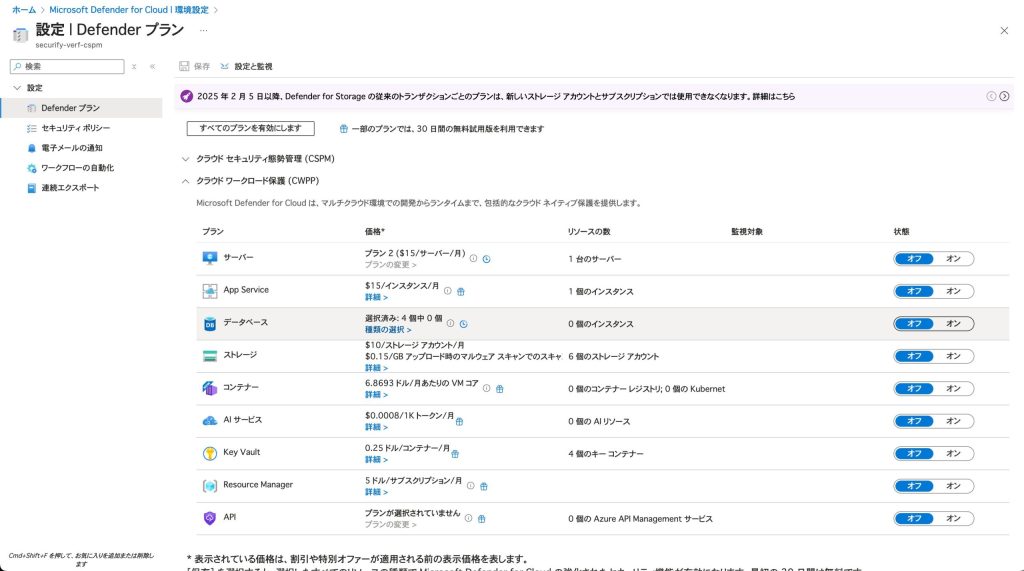Click the gift trial icon in App Service row
The height and width of the screenshot is (571, 1024).
tap(461, 291)
